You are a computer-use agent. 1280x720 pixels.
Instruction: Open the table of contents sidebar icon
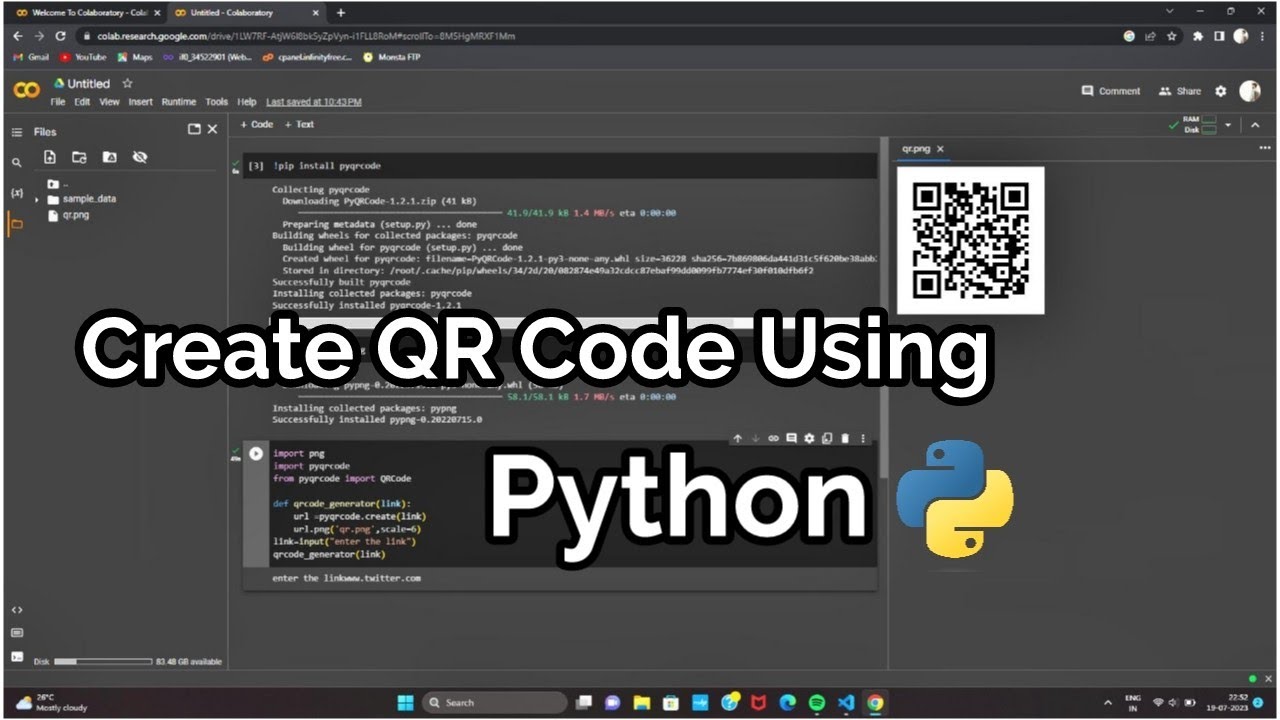click(x=17, y=131)
